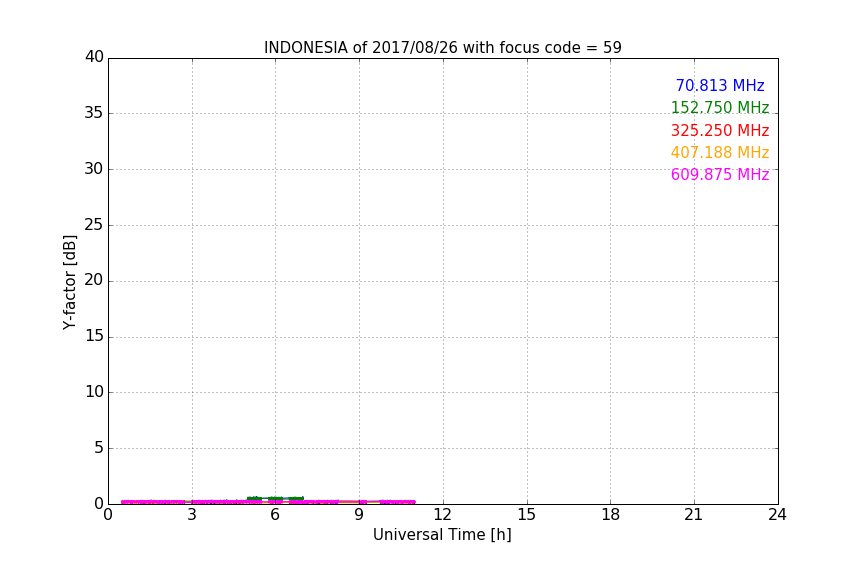864x576 pixels.
Task: Click the y-axis tick value 30
Action: click(x=94, y=169)
